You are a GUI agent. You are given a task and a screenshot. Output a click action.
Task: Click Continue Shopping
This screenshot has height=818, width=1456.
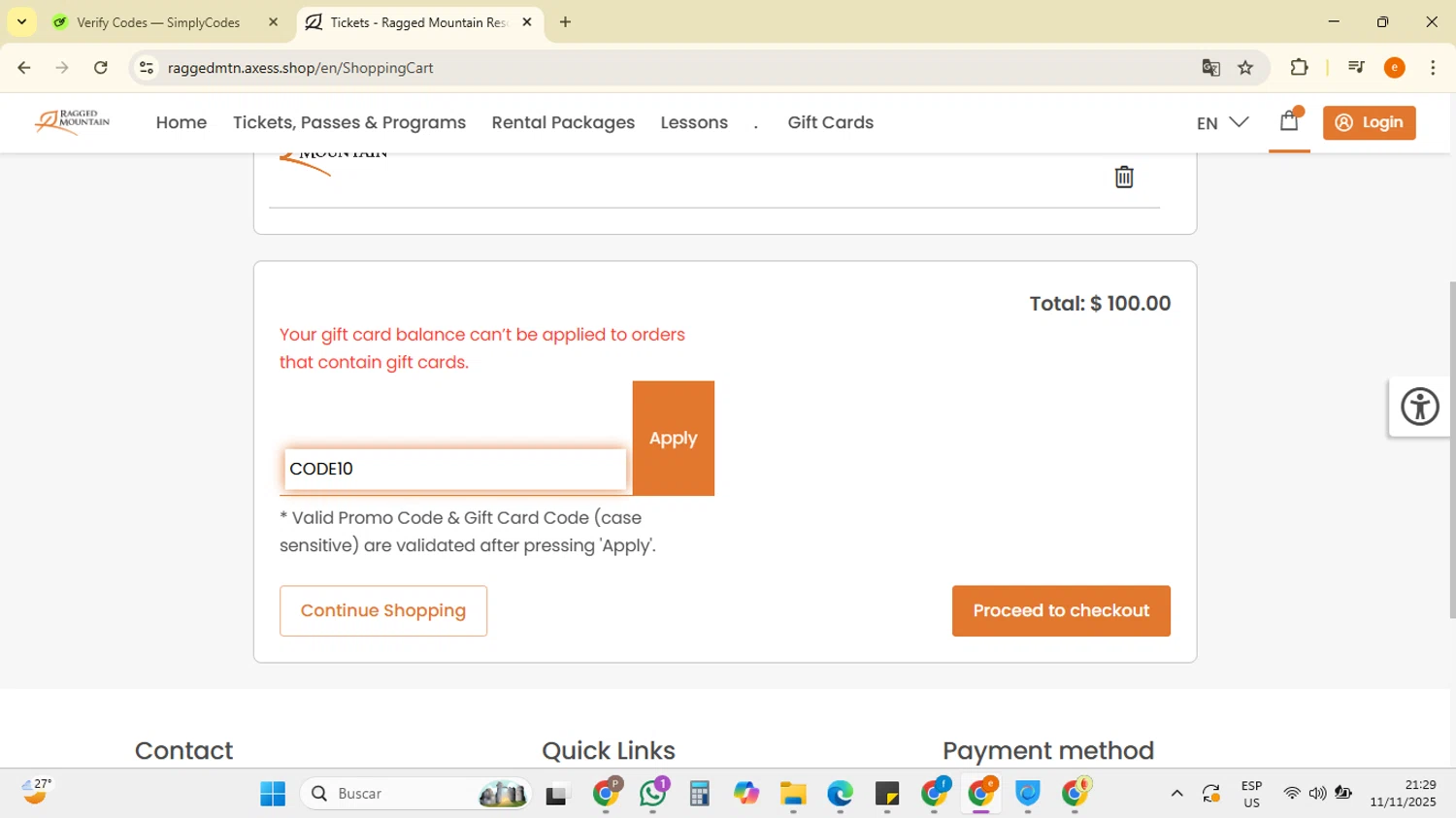click(383, 611)
